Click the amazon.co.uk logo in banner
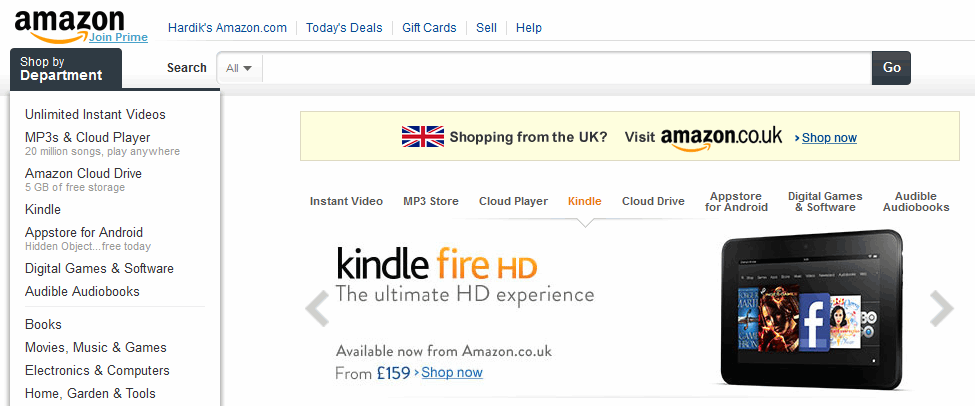975x406 pixels. (x=721, y=138)
